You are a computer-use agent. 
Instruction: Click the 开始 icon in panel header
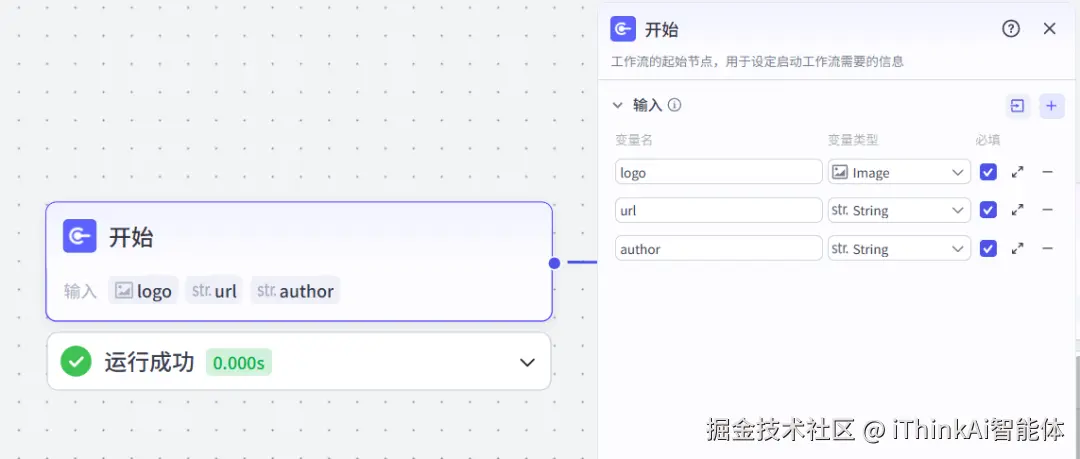(x=623, y=29)
